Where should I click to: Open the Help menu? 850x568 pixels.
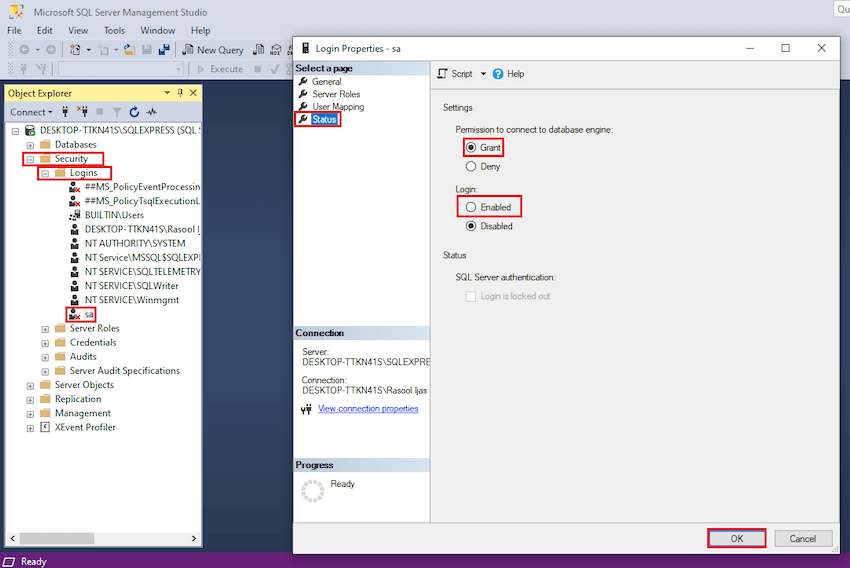coord(201,30)
